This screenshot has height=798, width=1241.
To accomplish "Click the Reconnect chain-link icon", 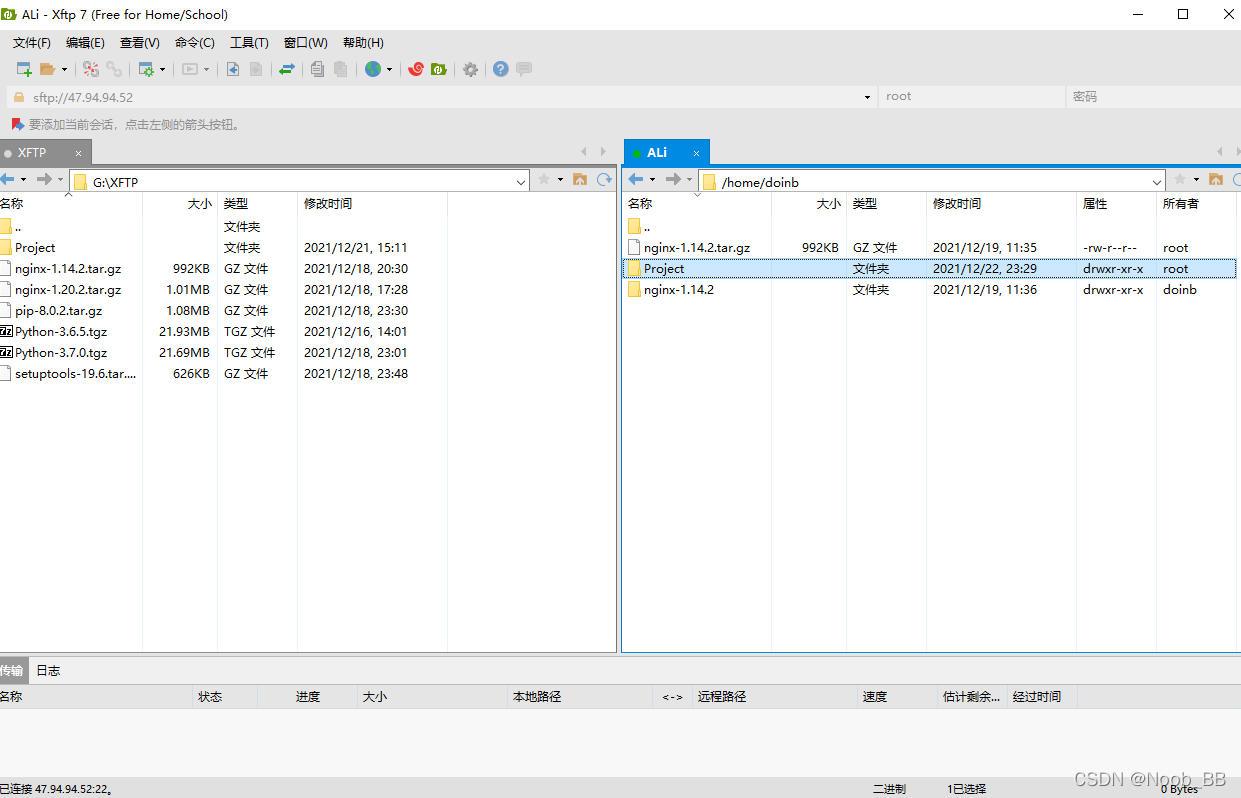I will 114,69.
